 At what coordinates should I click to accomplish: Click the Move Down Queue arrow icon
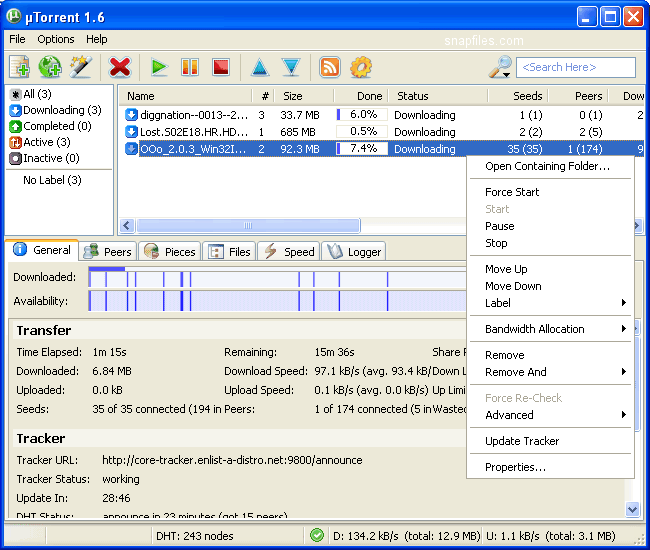pos(291,67)
